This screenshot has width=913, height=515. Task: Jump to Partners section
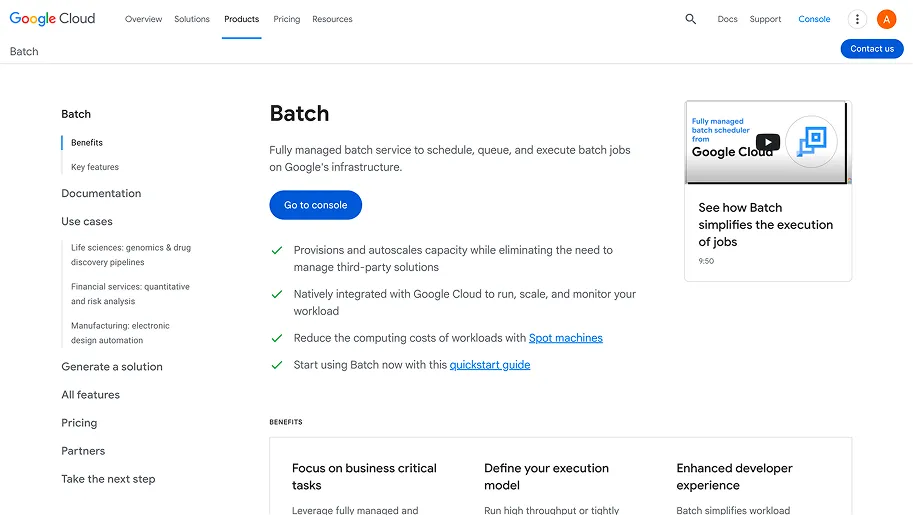83,451
